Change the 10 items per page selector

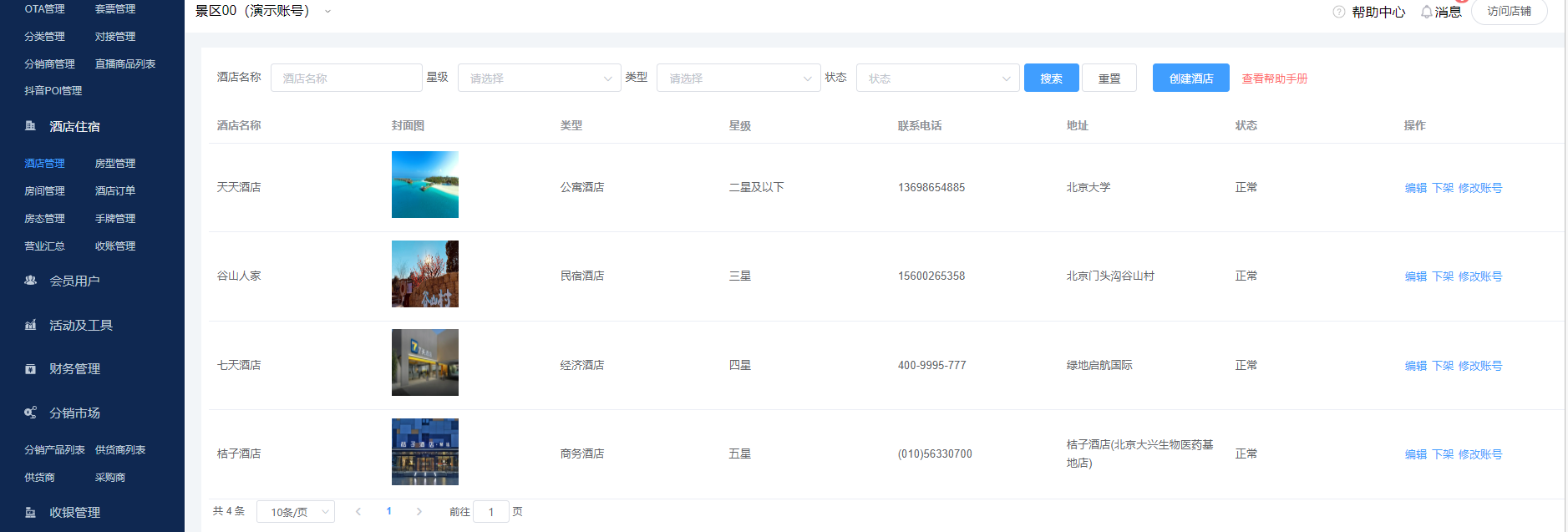(x=296, y=512)
